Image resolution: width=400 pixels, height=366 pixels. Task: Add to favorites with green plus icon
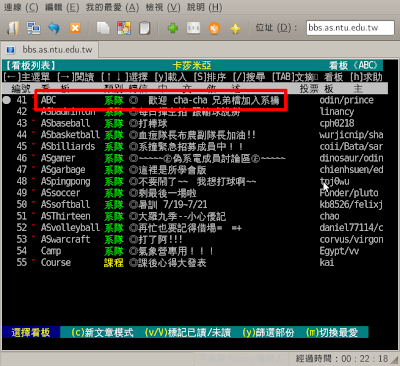click(x=173, y=28)
